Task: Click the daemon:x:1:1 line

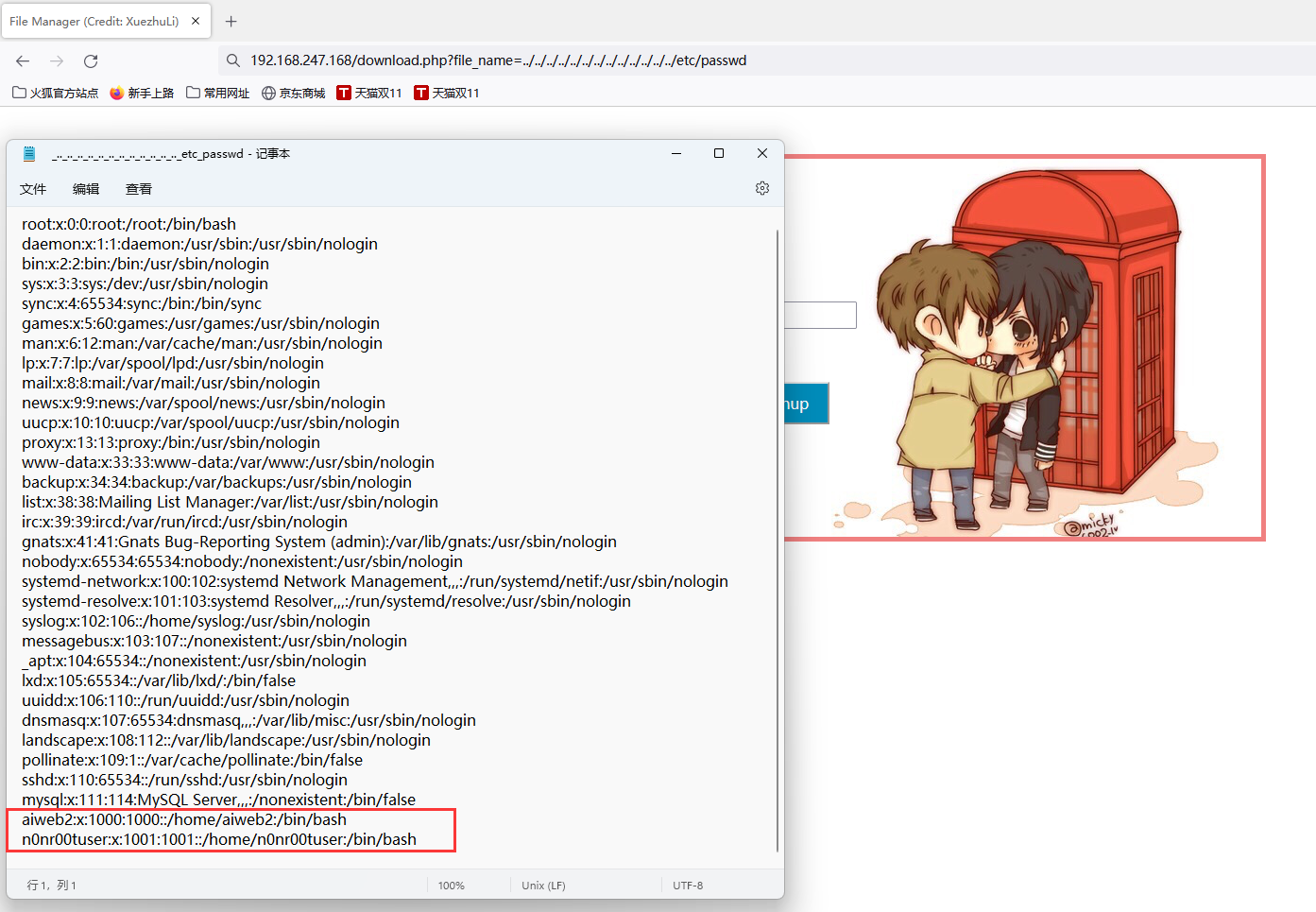Action: [x=199, y=244]
